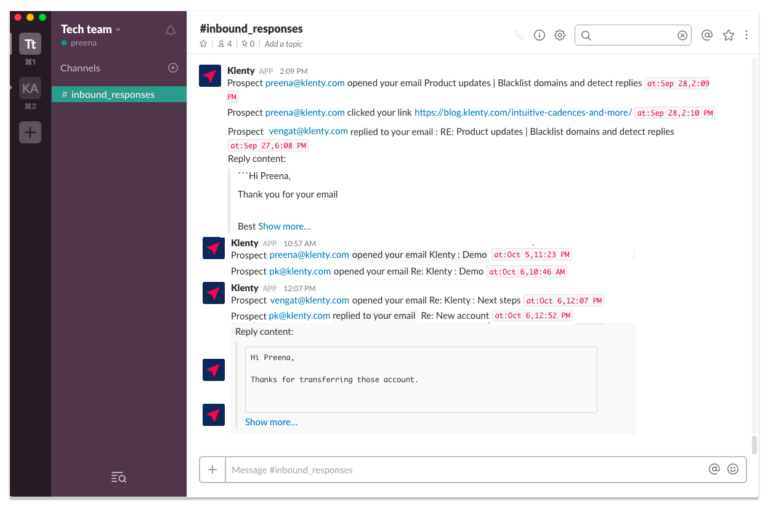Star the inbound_responses channel in header
The height and width of the screenshot is (509, 768).
click(x=203, y=44)
